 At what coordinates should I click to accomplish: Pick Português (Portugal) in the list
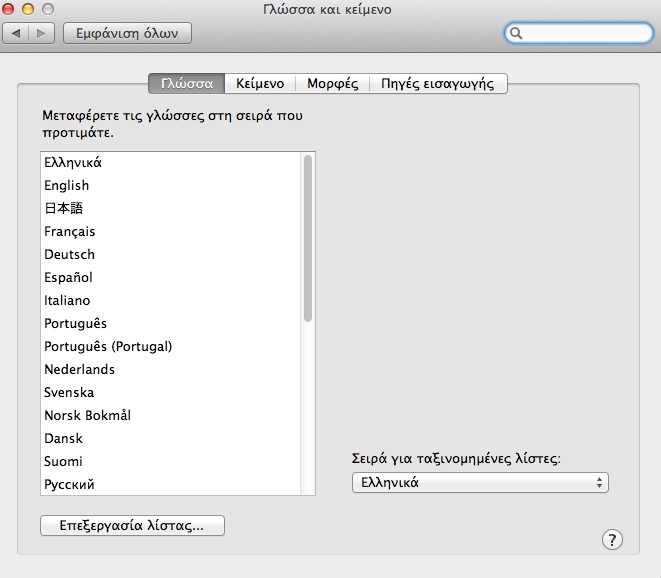(x=108, y=346)
